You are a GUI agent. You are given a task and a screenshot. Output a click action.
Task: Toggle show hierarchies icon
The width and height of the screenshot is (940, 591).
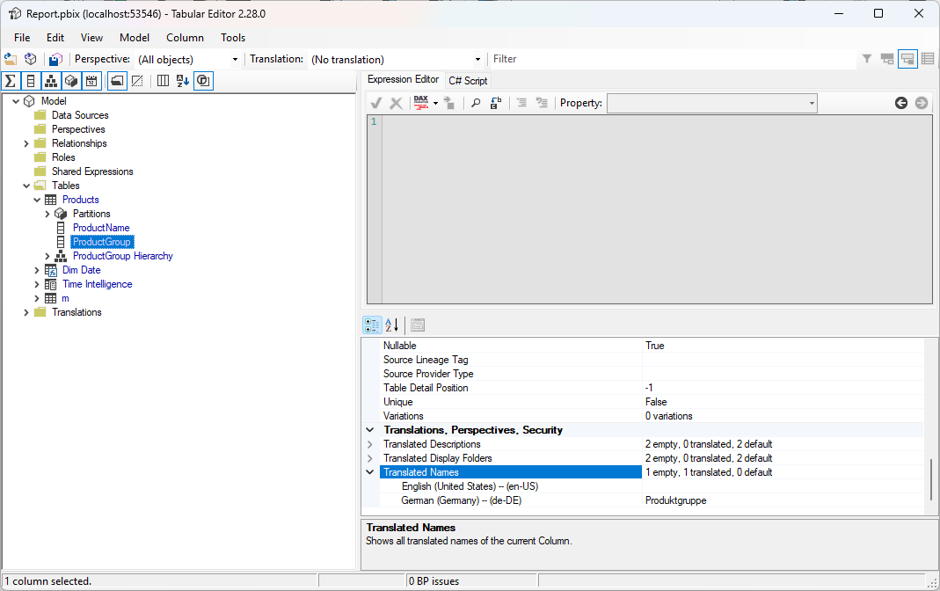click(x=51, y=81)
